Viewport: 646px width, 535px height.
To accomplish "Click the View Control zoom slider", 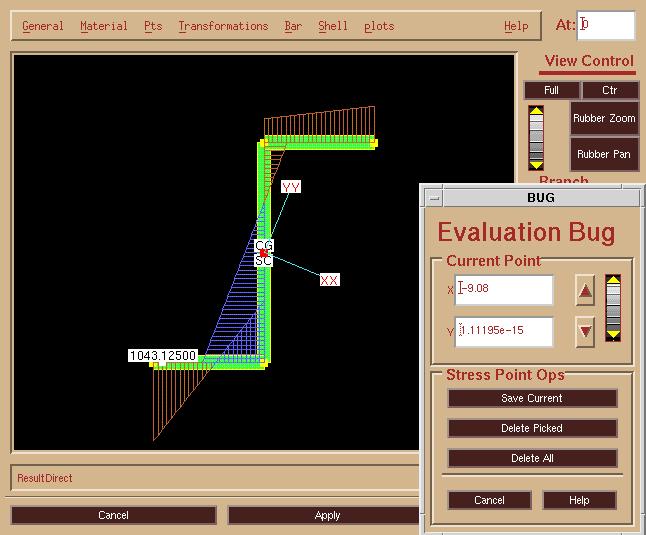I will [537, 137].
